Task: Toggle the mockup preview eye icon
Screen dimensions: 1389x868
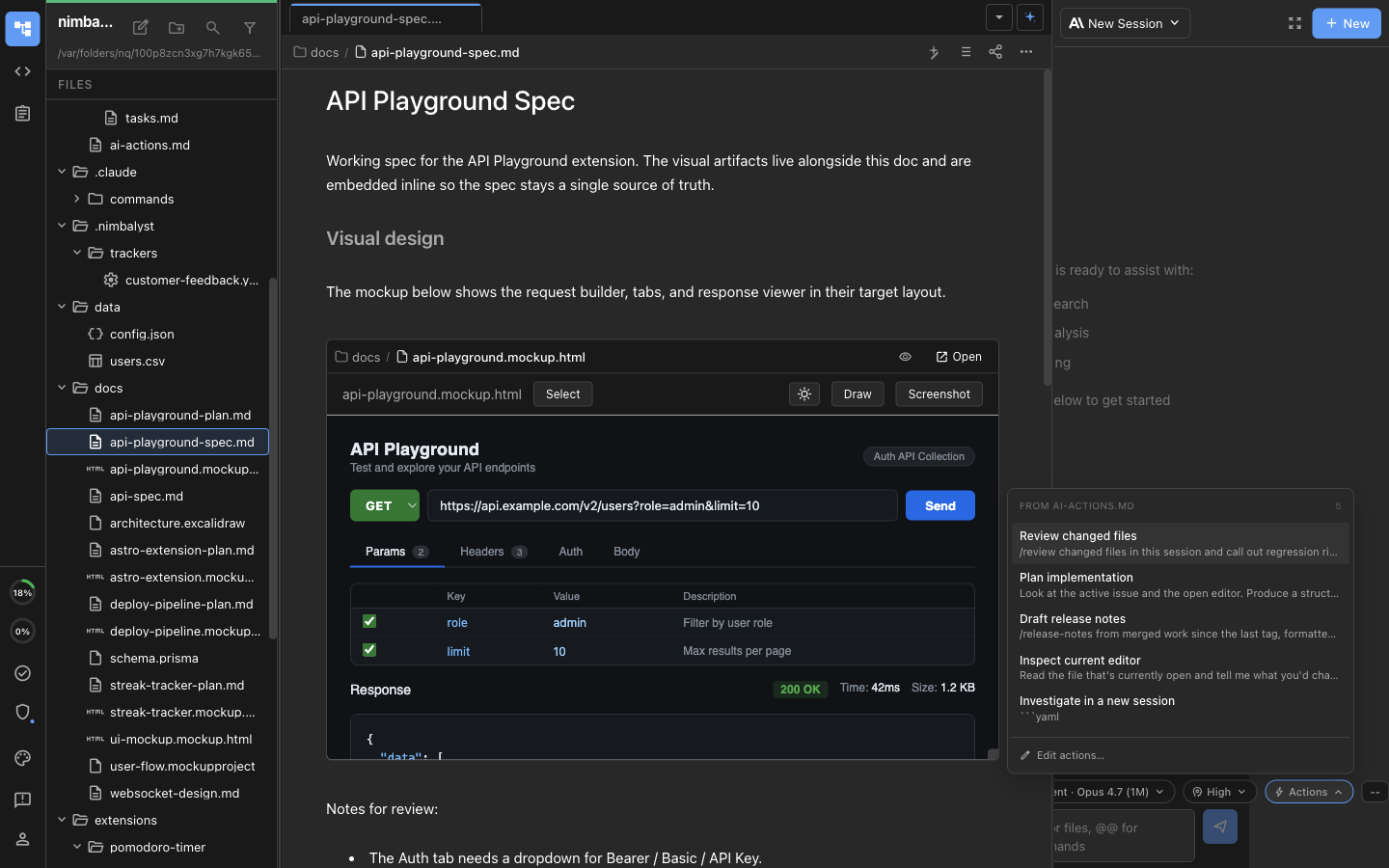Action: [905, 357]
